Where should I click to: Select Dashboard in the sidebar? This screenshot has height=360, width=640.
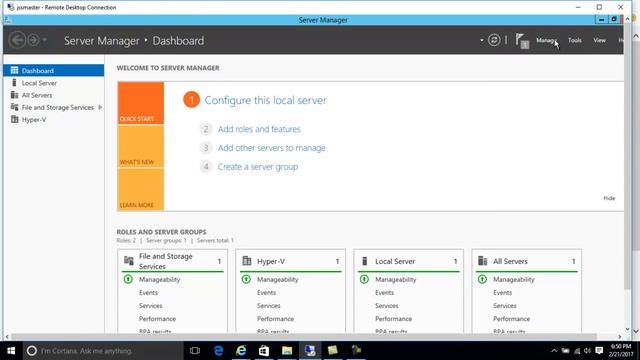coord(53,70)
